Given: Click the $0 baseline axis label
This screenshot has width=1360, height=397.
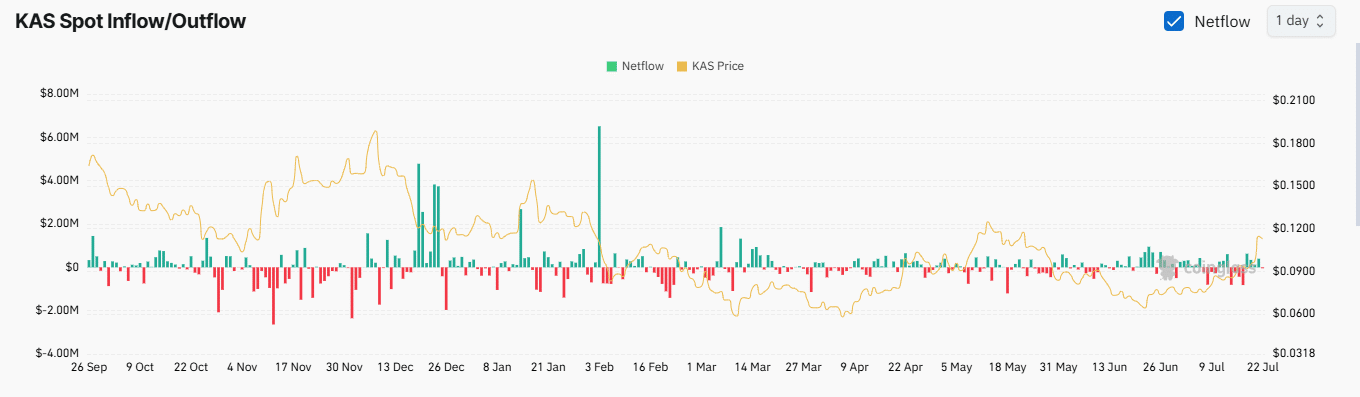Looking at the screenshot, I should point(73,267).
